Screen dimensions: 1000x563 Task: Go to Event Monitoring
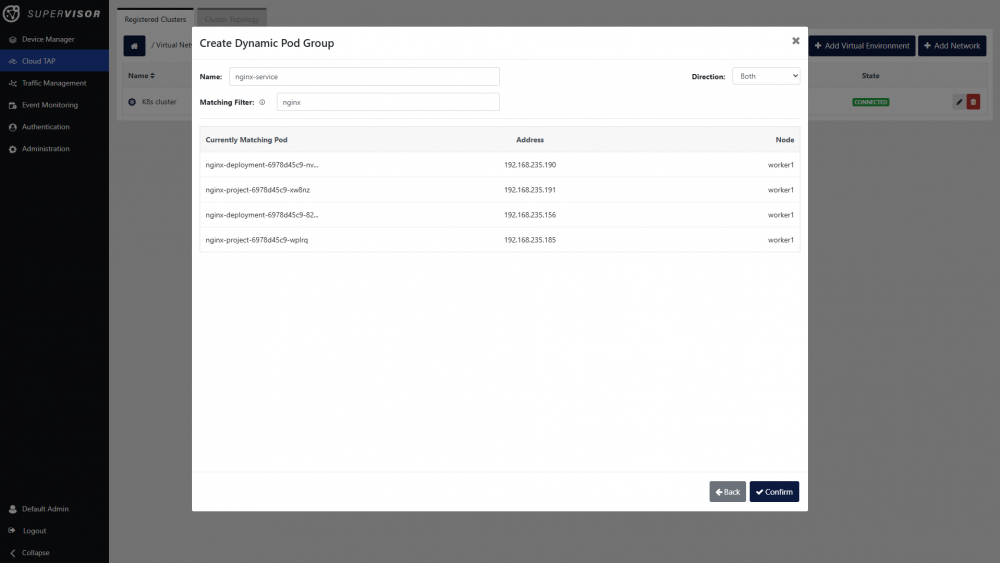click(49, 105)
